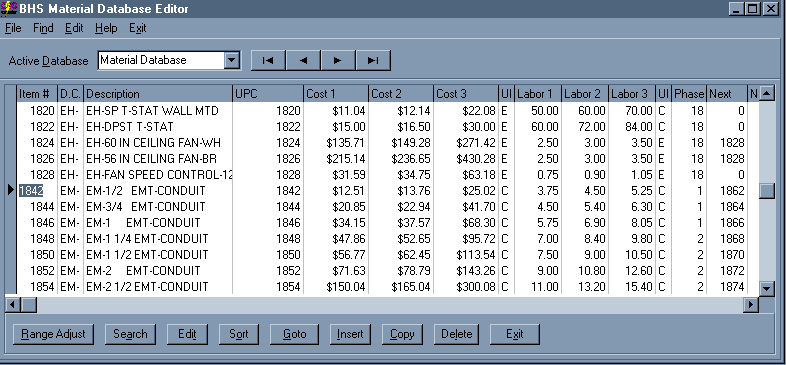This screenshot has width=786, height=365.
Task: Click Labor 3 value 15.40
Action: point(639,287)
